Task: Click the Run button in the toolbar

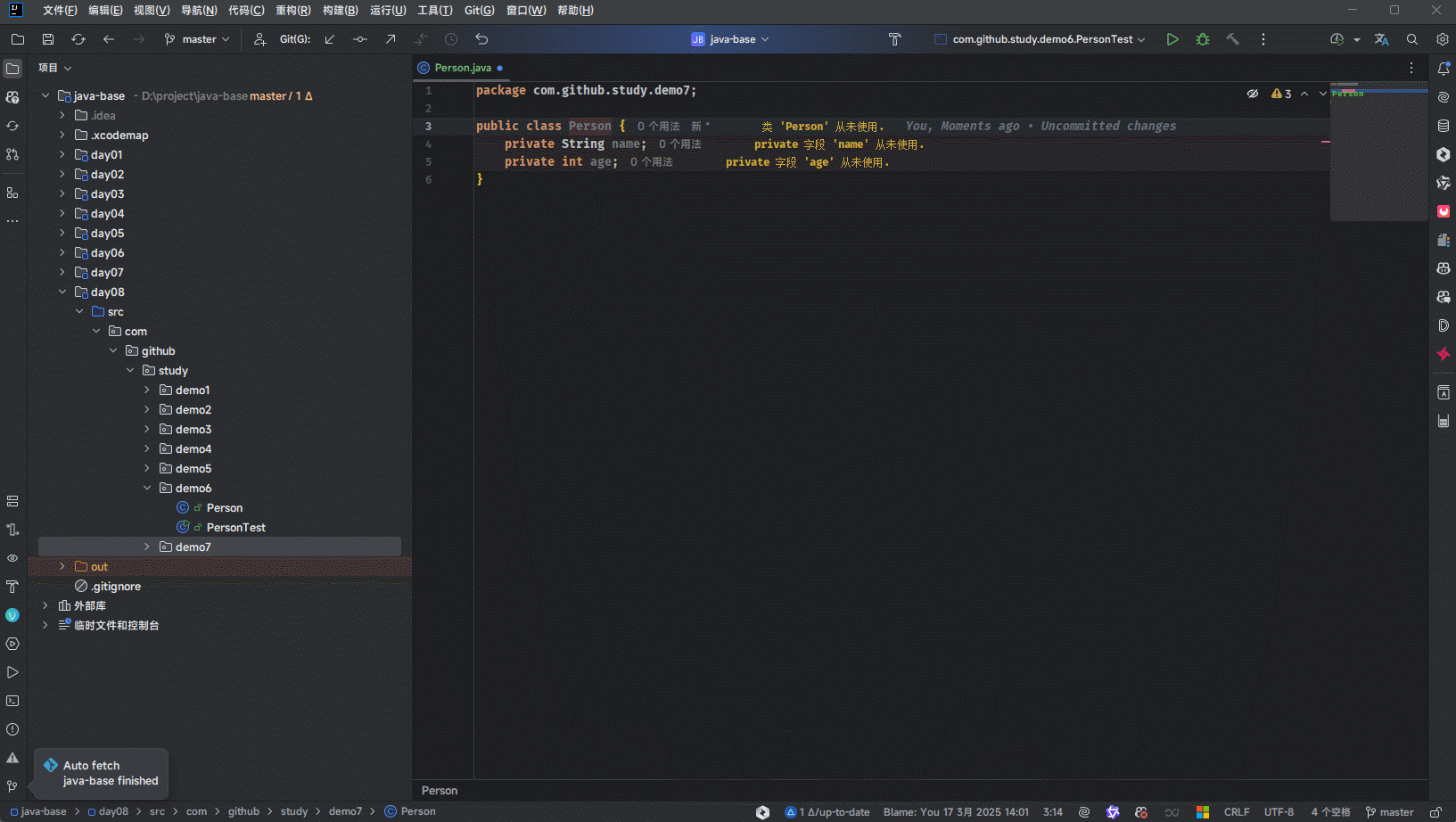Action: click(1172, 39)
